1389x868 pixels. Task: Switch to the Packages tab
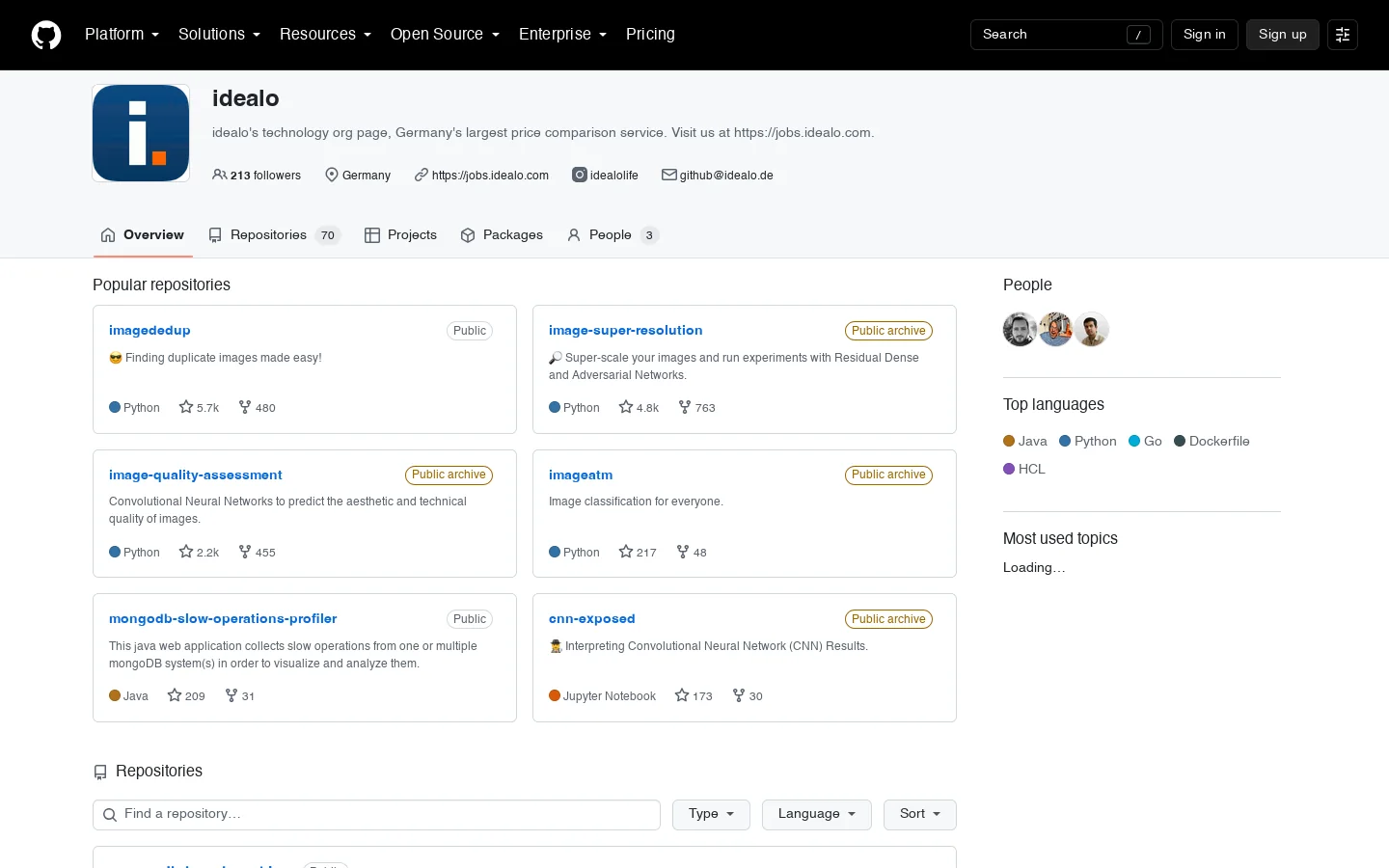click(502, 235)
